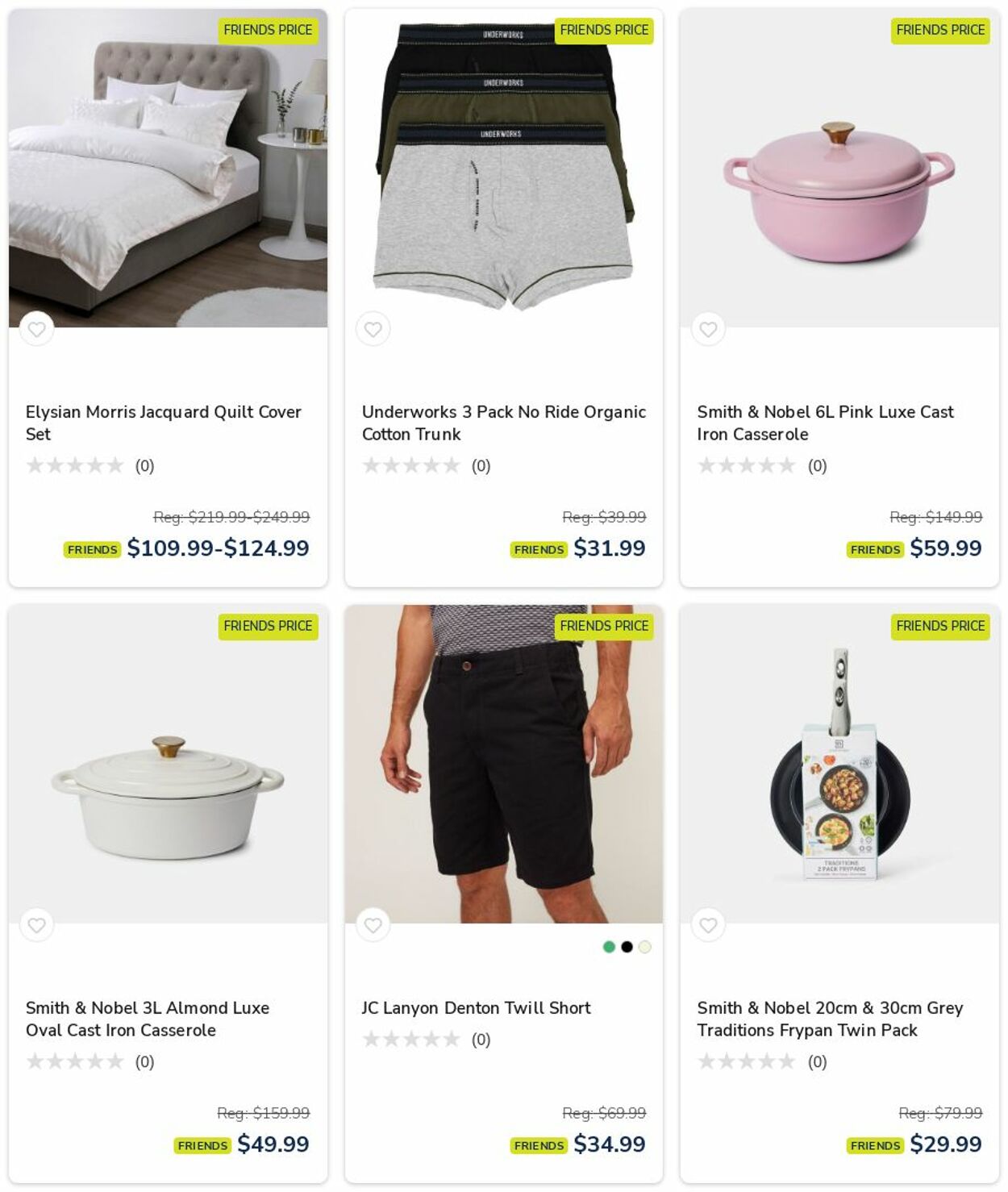Favorite the Underworks 3 Pack Trunk
Viewport: 1008px width, 1192px height.
[x=373, y=329]
